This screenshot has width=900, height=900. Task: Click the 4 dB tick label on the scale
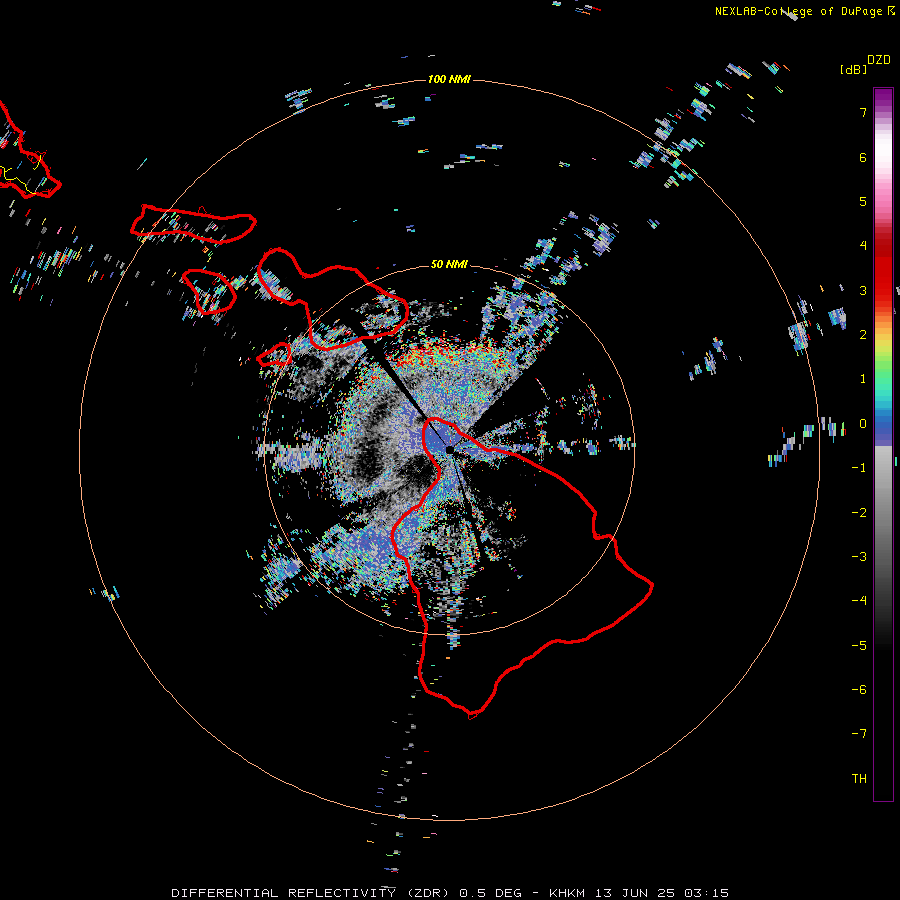[x=863, y=246]
